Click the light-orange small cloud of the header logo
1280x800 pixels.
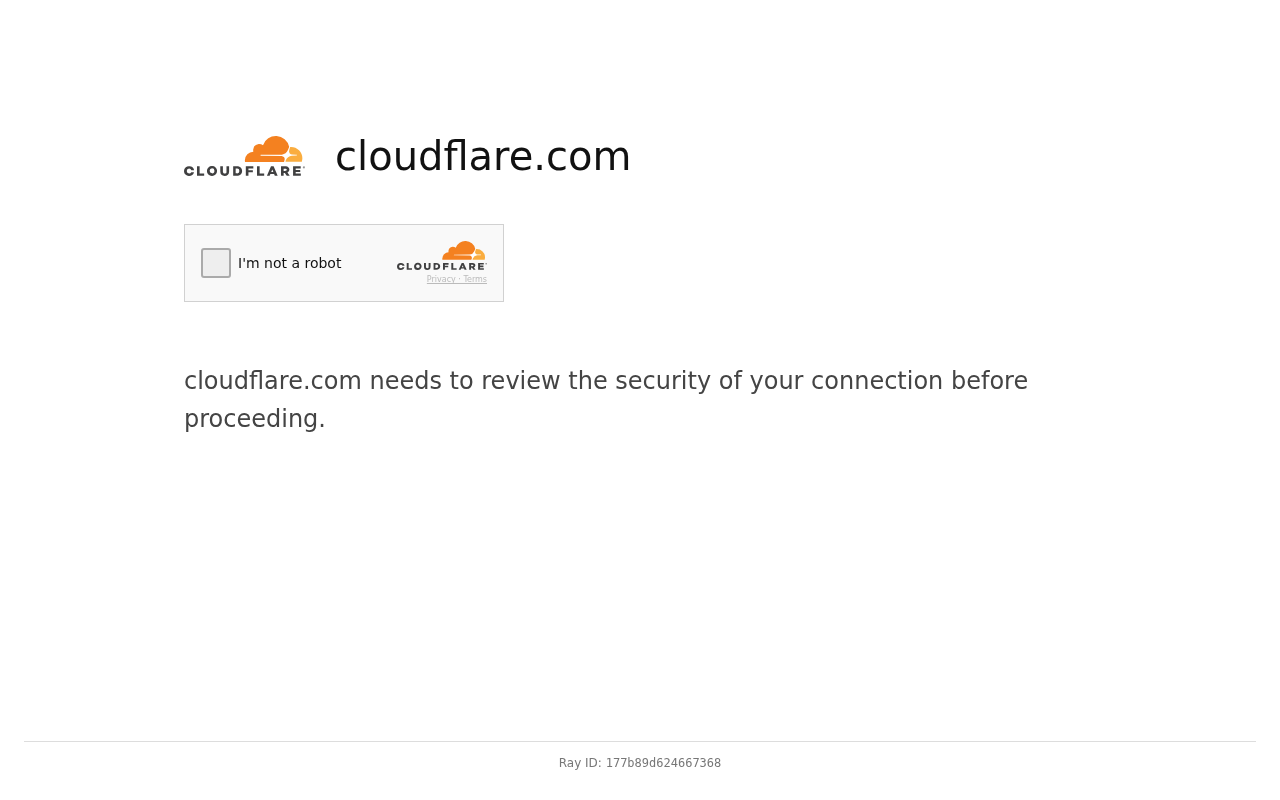click(x=295, y=155)
